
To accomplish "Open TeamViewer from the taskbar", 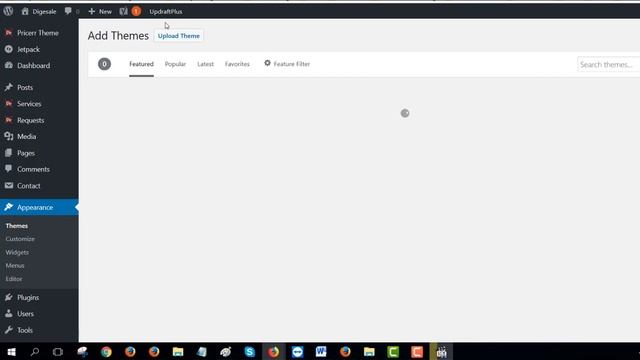I will coord(298,352).
